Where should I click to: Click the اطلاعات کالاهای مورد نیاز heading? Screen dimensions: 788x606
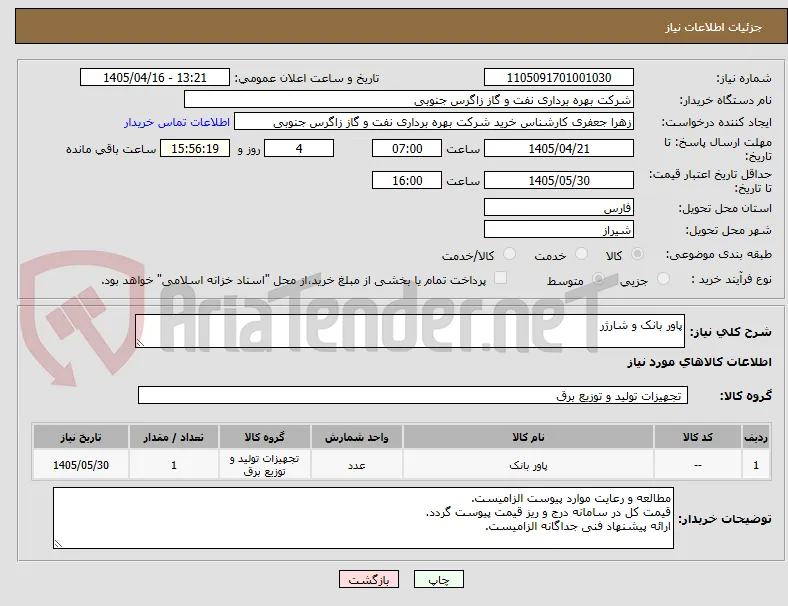pos(699,362)
